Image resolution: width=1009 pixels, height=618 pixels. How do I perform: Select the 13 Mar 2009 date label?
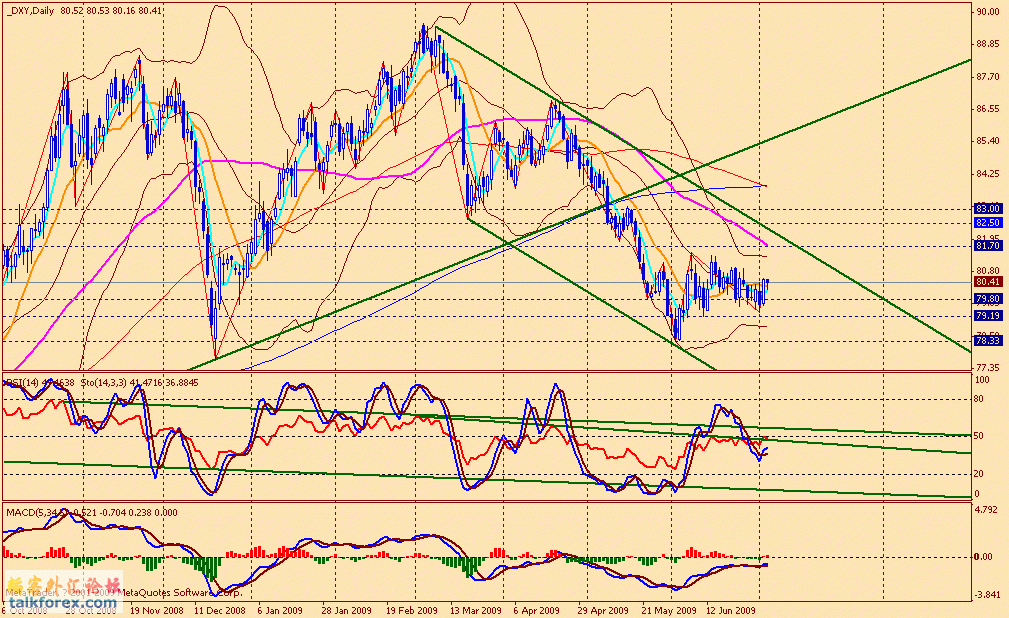tap(476, 610)
